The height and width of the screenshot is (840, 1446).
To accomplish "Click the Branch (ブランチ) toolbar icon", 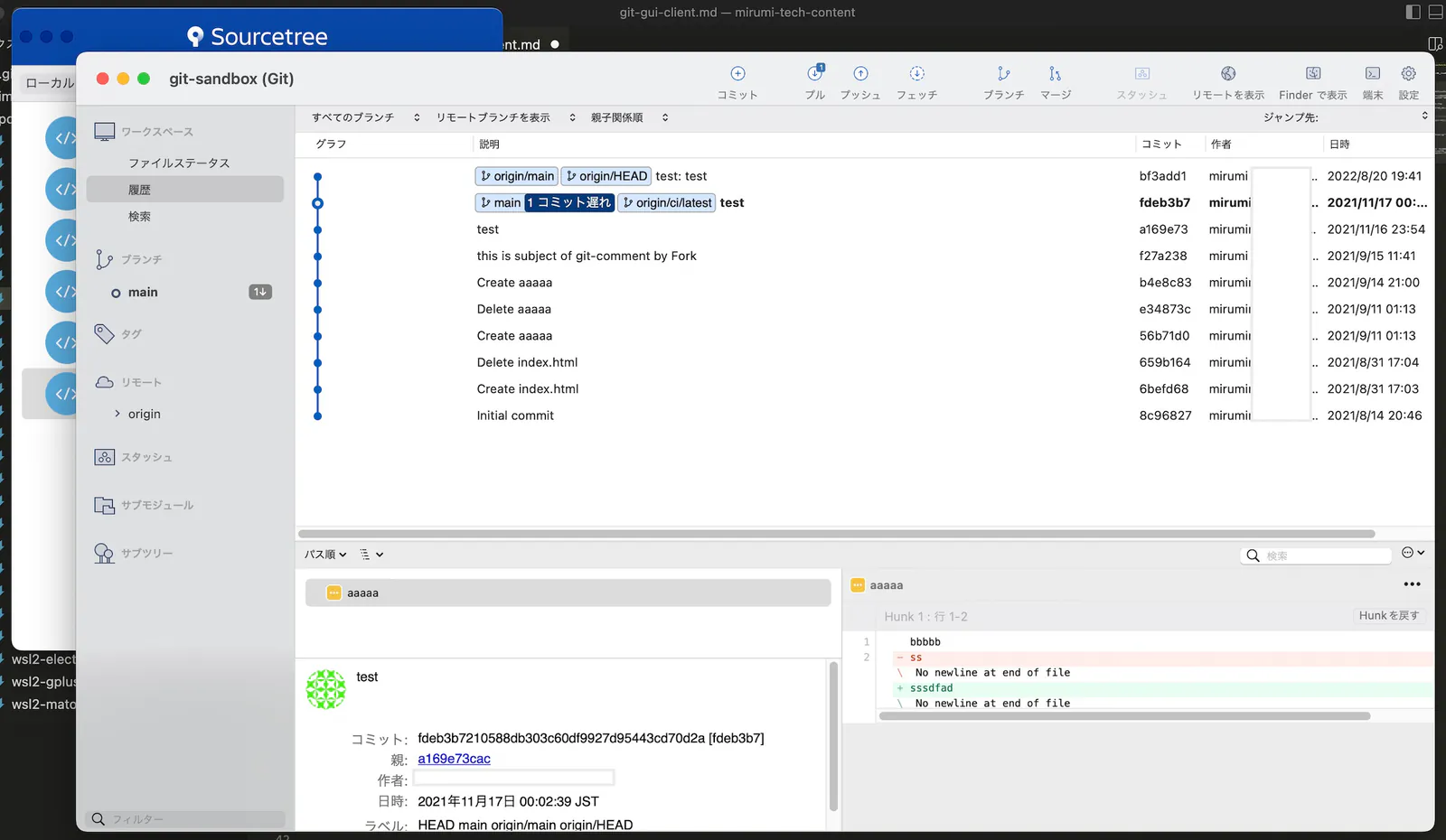I will pyautogui.click(x=1003, y=74).
